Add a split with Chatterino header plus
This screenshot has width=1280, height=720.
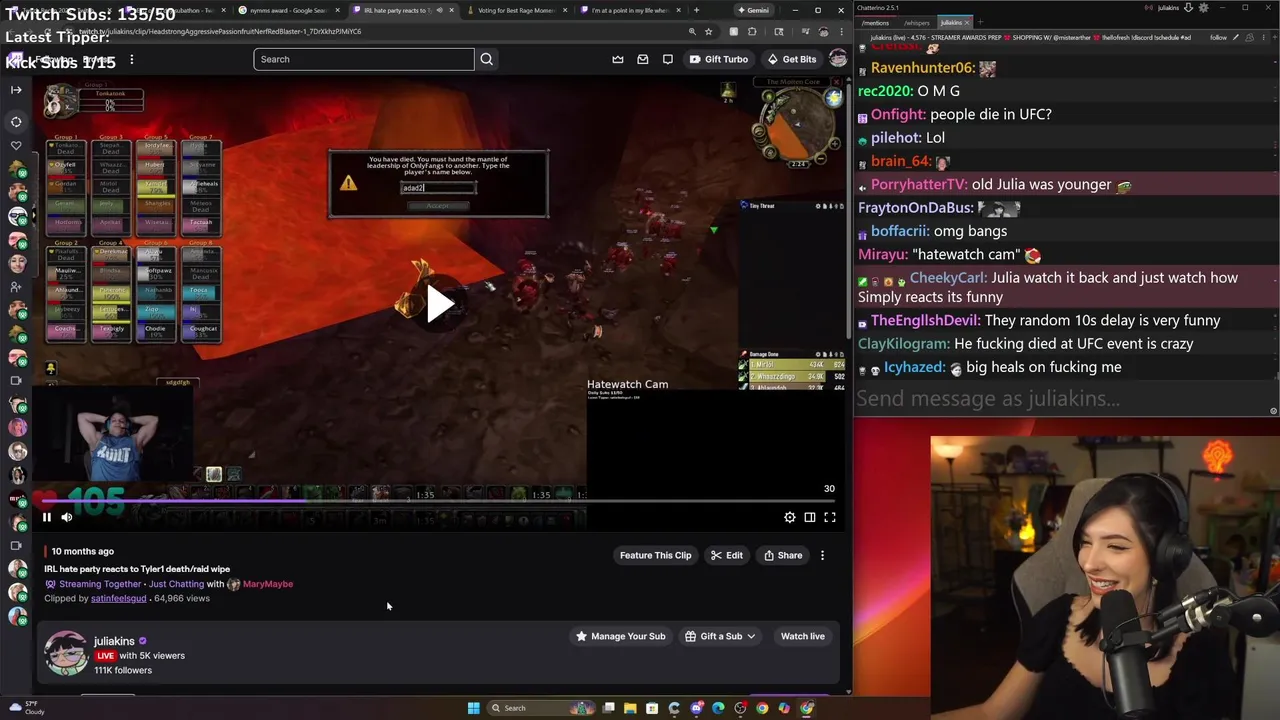coord(1273,37)
